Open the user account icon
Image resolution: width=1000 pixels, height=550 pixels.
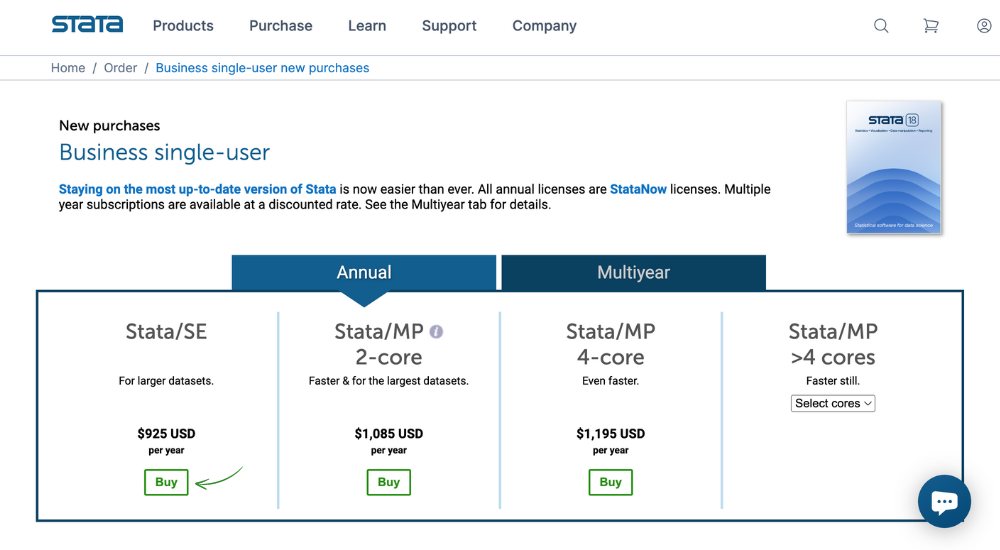click(x=984, y=26)
